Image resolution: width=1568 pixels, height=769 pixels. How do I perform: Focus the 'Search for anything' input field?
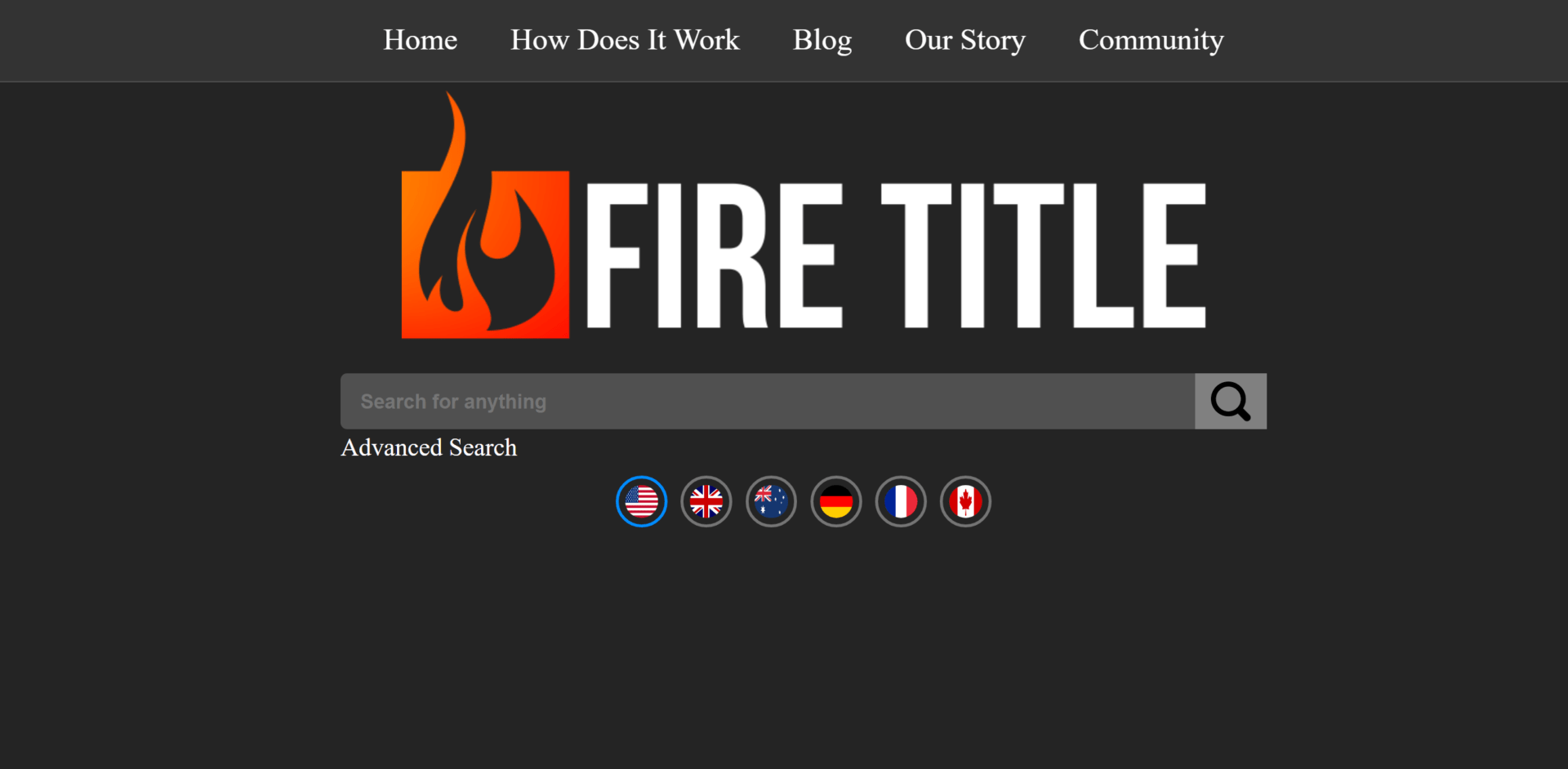pyautogui.click(x=768, y=401)
